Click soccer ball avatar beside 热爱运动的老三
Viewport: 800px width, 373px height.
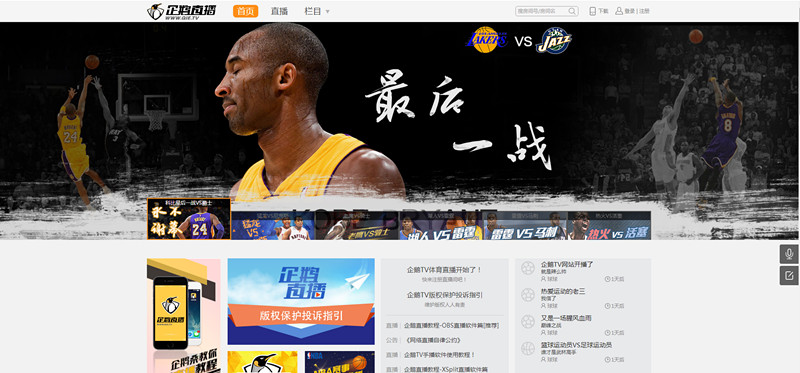tap(528, 295)
